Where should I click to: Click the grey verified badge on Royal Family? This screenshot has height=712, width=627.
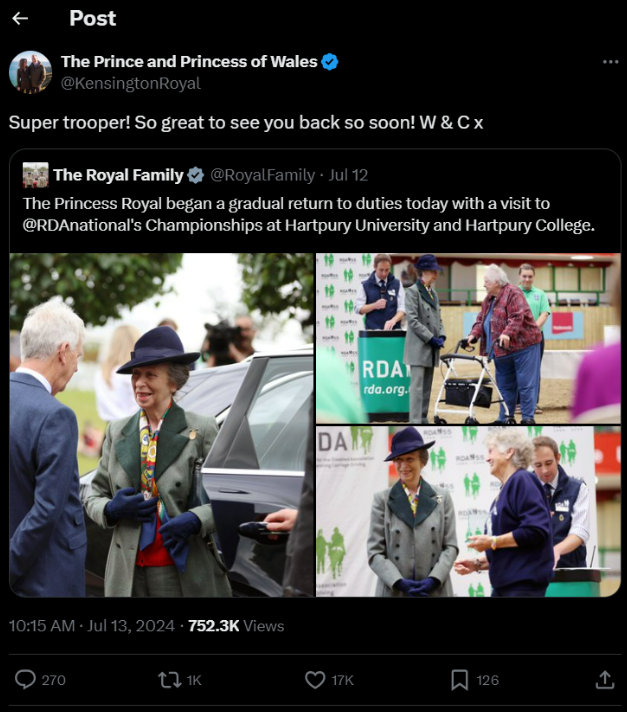click(x=196, y=175)
